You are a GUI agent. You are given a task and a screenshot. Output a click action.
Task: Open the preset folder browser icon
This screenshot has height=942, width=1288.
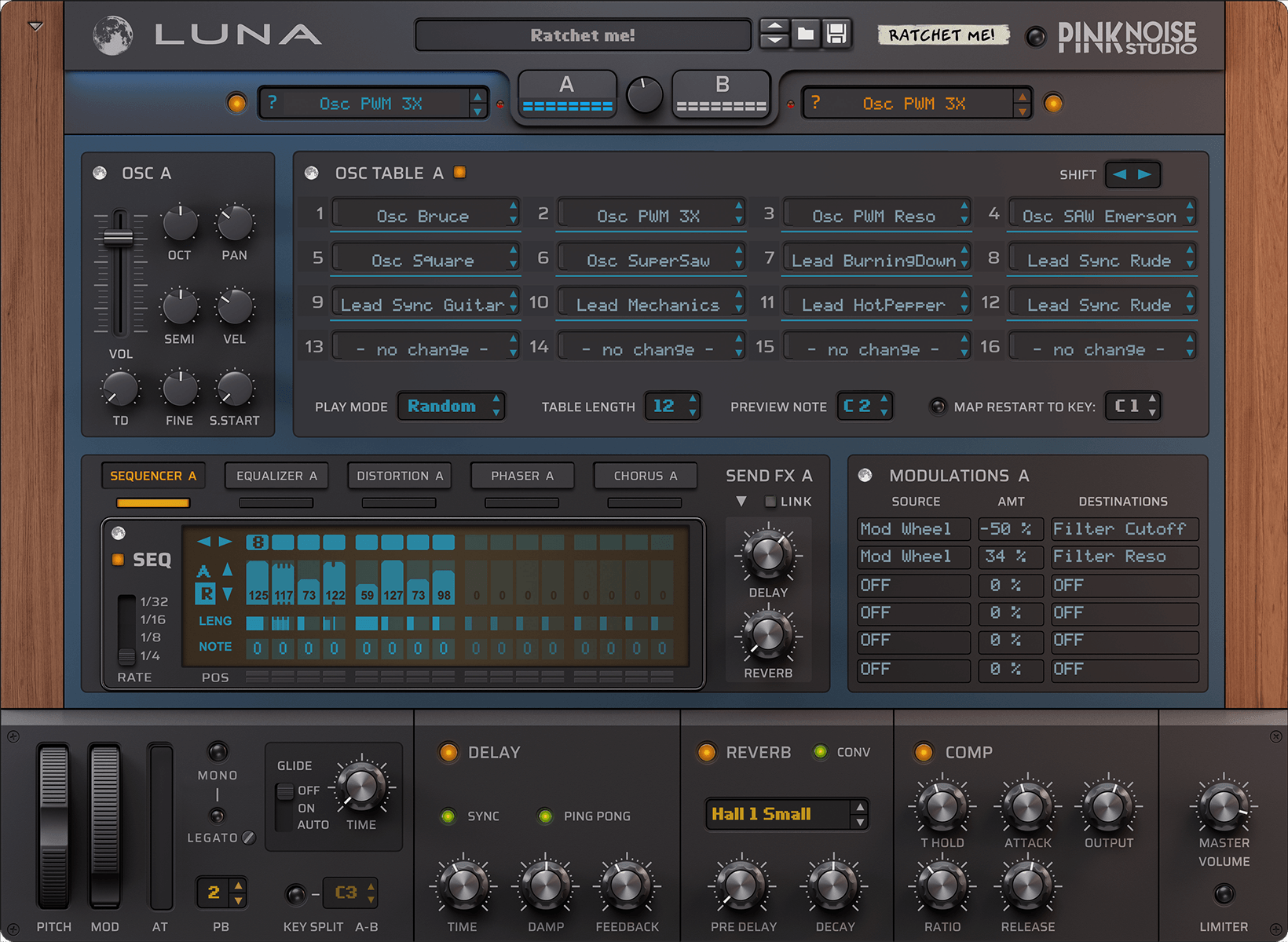[x=806, y=34]
